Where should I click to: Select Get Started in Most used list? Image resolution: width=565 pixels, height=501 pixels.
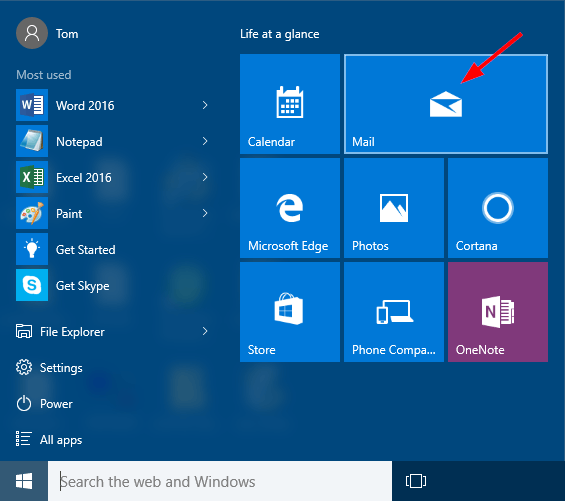click(112, 249)
